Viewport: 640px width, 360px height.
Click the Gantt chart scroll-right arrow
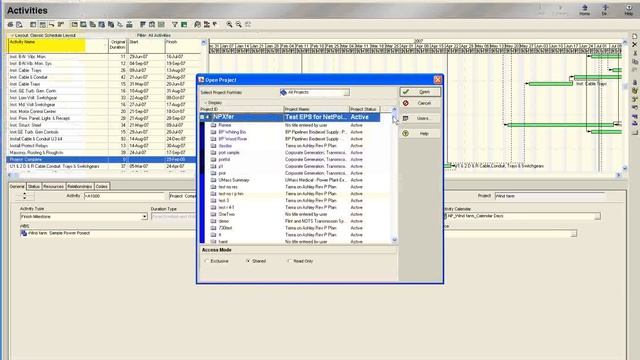point(618,175)
